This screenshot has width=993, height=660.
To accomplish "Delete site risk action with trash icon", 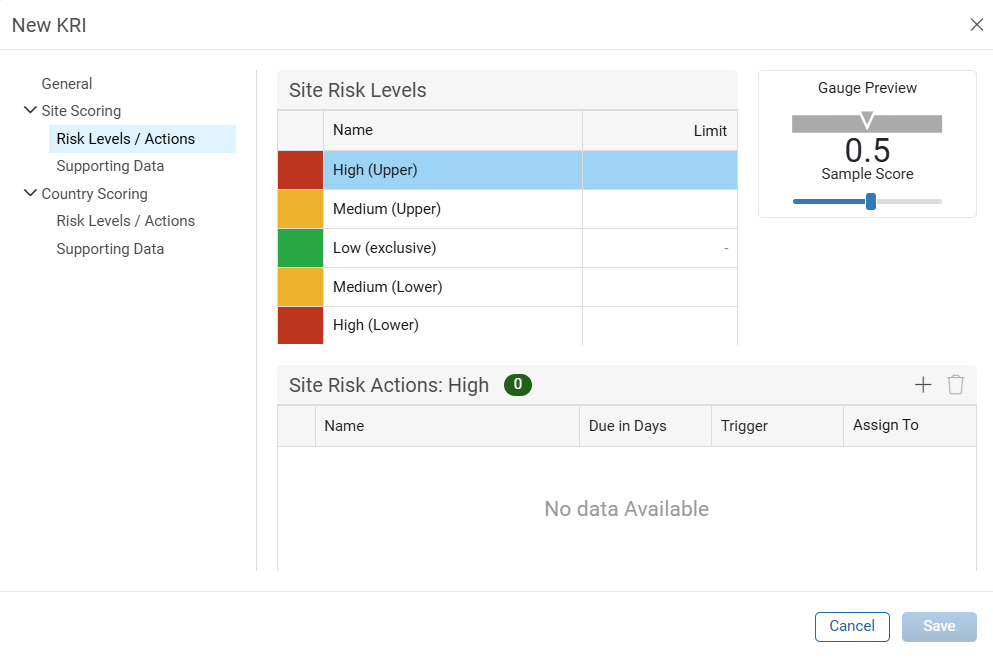I will pos(956,384).
